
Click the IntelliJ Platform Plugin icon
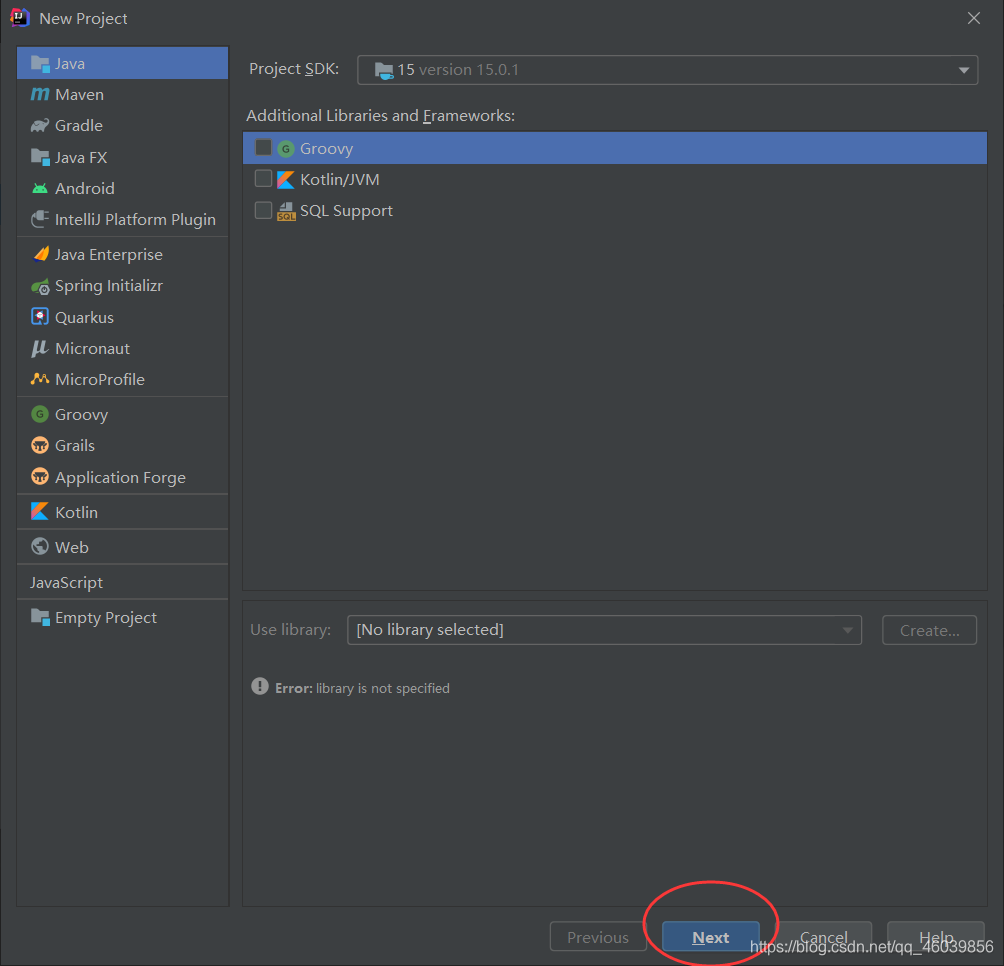(x=40, y=220)
